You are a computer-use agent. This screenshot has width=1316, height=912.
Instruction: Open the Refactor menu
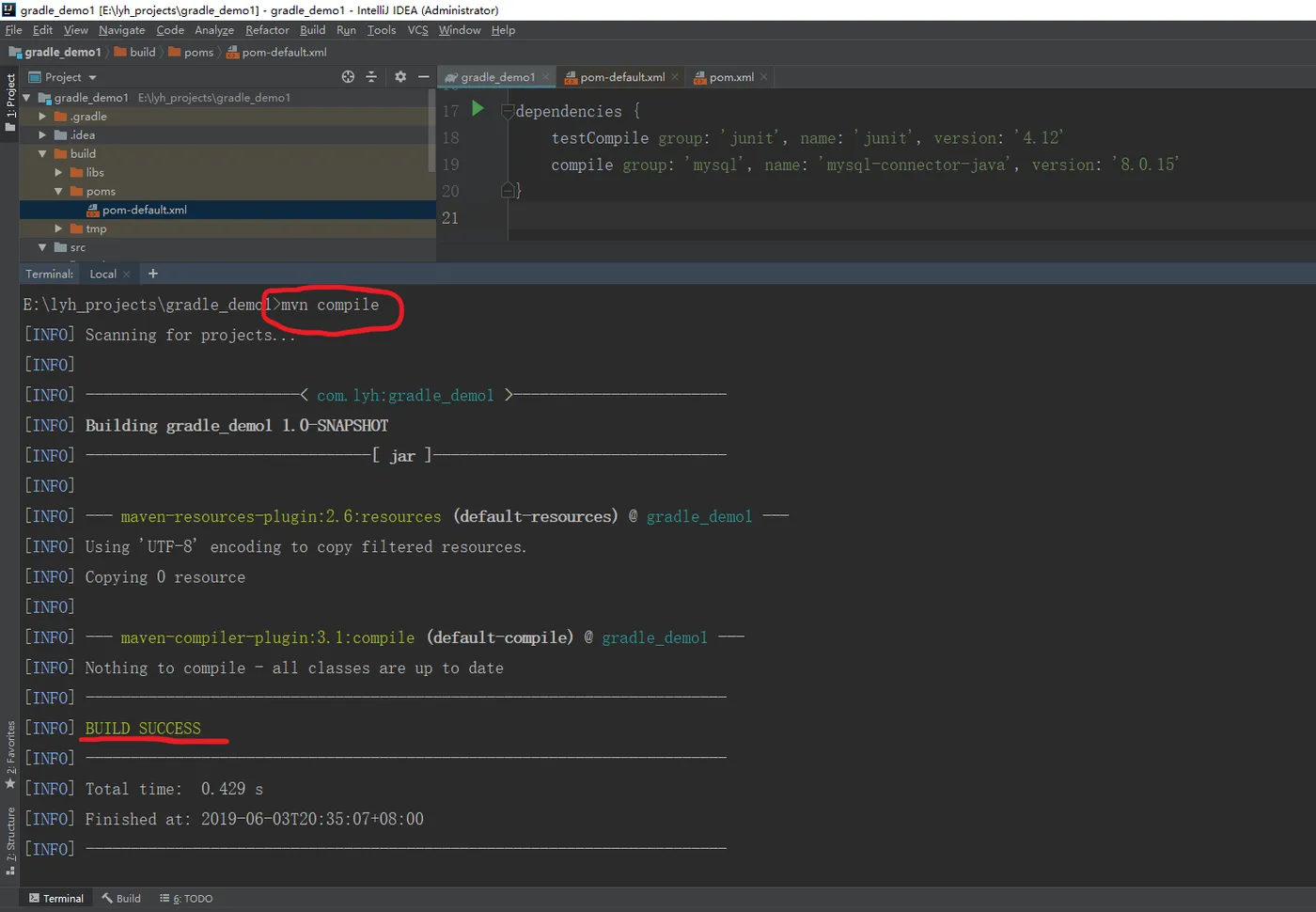pyautogui.click(x=267, y=30)
